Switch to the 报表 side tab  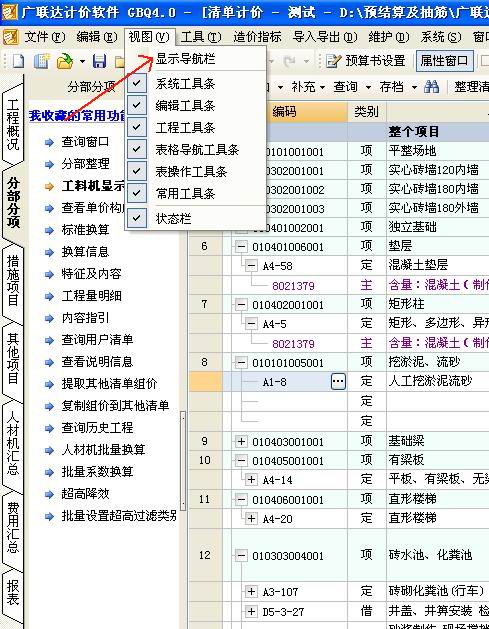point(13,592)
